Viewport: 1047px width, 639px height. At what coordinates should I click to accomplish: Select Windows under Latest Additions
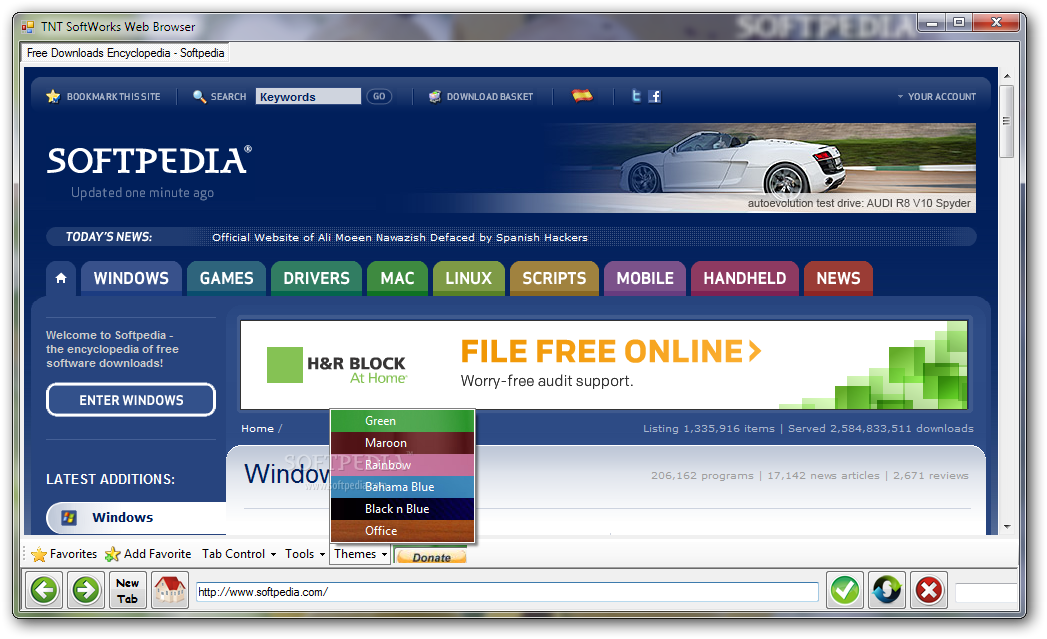136,517
